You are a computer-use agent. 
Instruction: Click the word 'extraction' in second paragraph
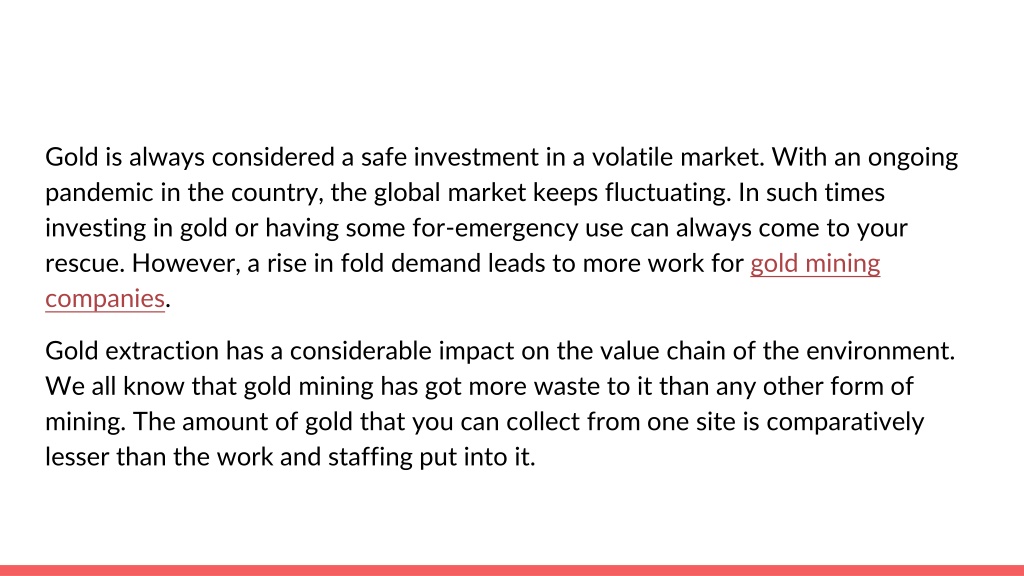coord(162,351)
